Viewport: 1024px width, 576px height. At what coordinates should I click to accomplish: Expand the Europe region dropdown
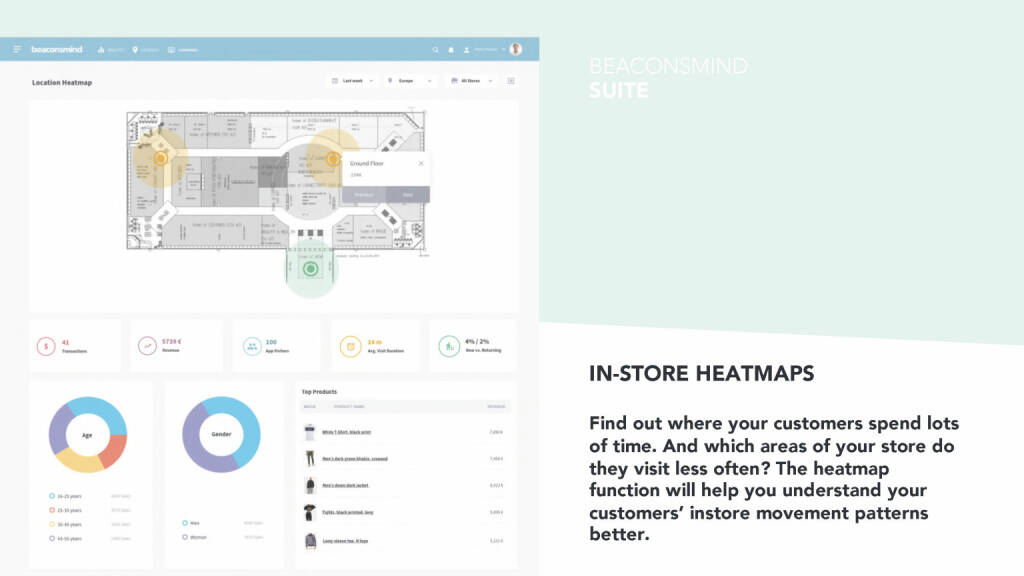411,80
